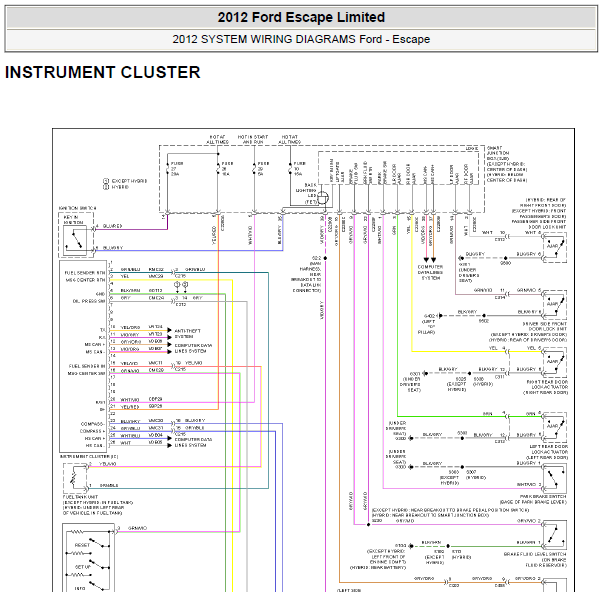Click the 'INFO' switch label
Viewport: 599px width, 592px height.
click(80, 588)
